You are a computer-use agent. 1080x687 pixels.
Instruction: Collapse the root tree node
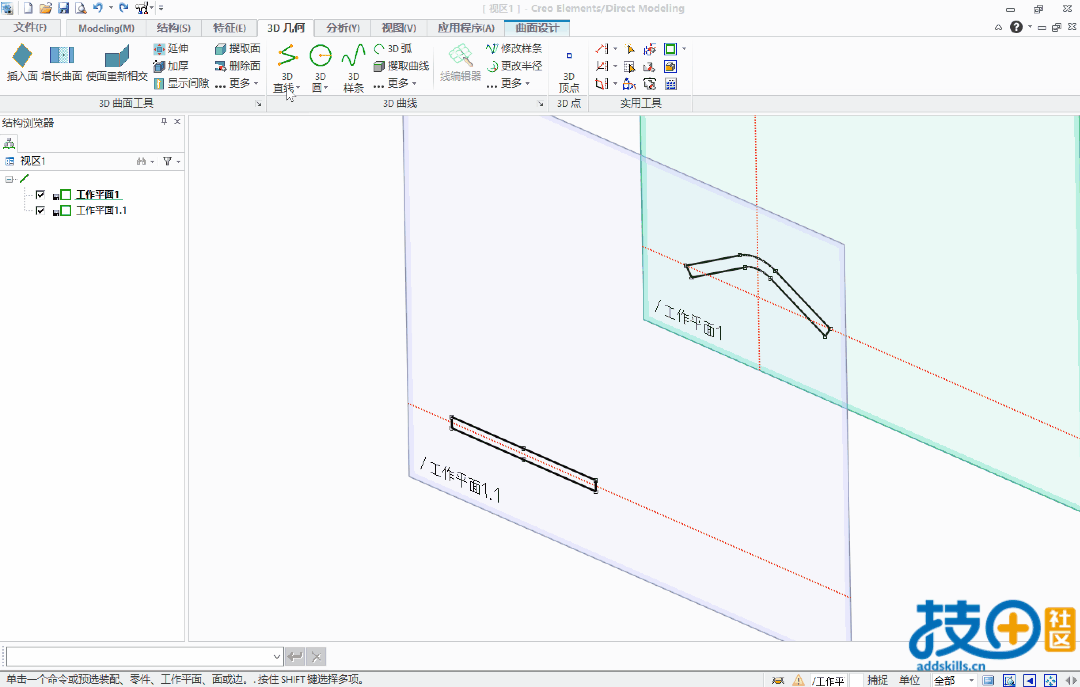9,179
